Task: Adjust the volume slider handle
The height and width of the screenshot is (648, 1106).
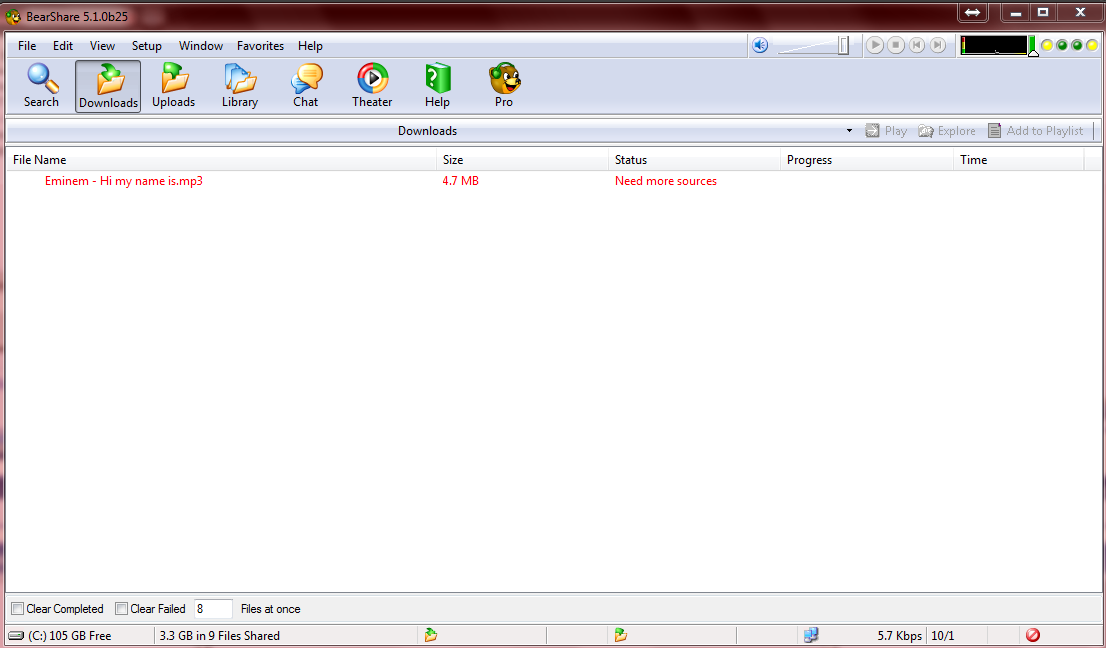Action: [843, 45]
